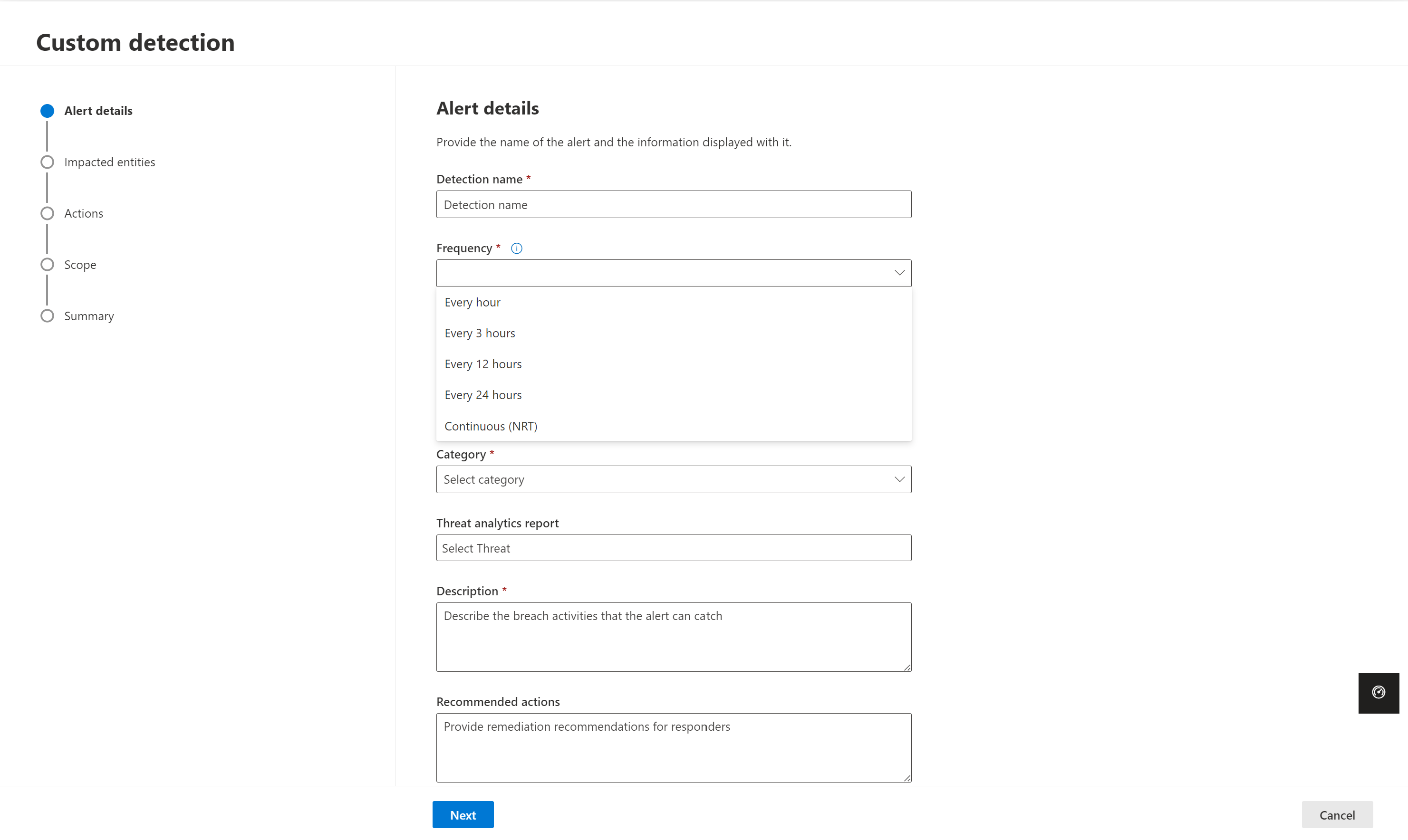Select the Alert details step circle
The width and height of the screenshot is (1408, 840).
click(48, 111)
